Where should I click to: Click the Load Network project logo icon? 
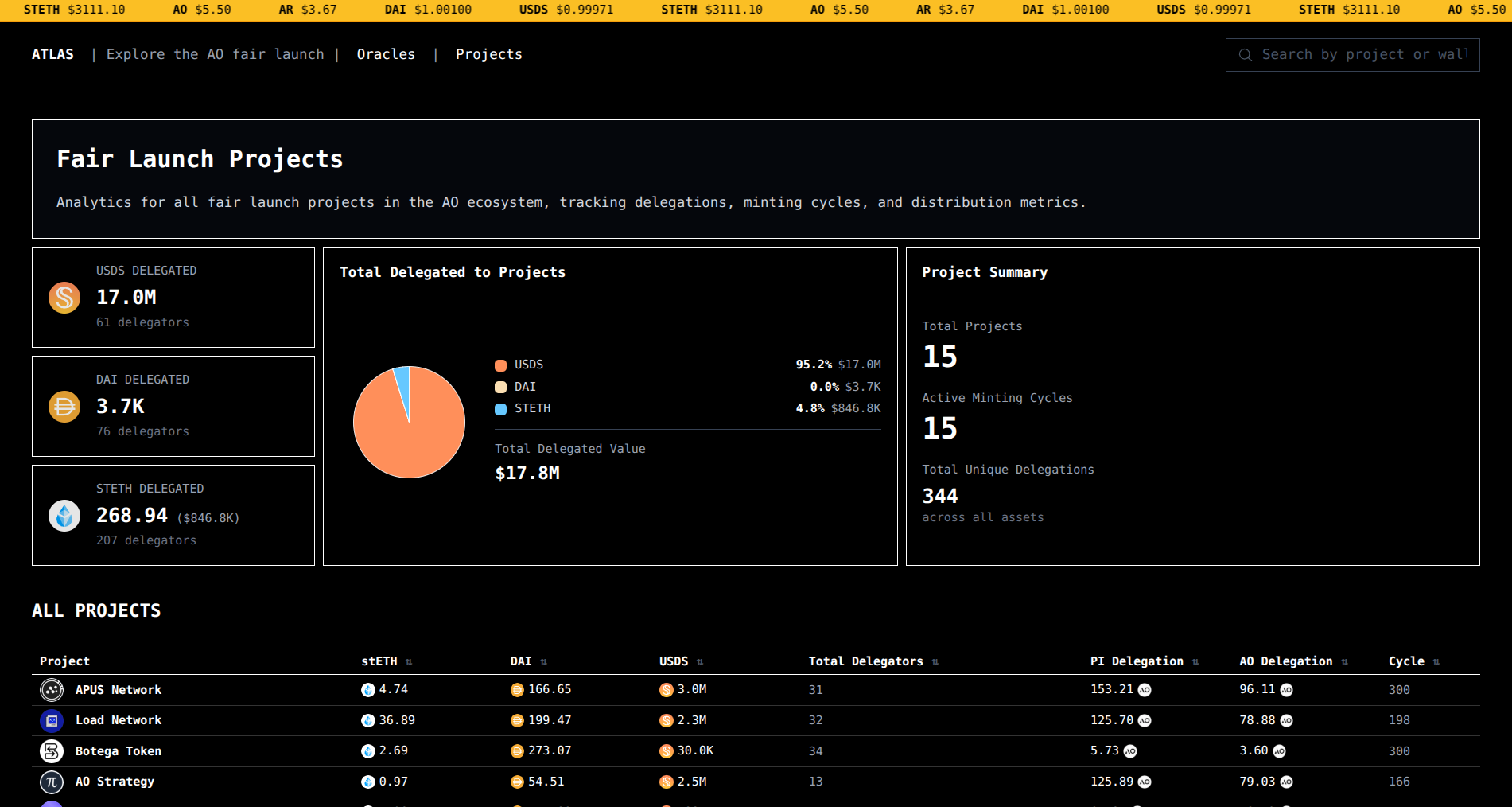52,720
